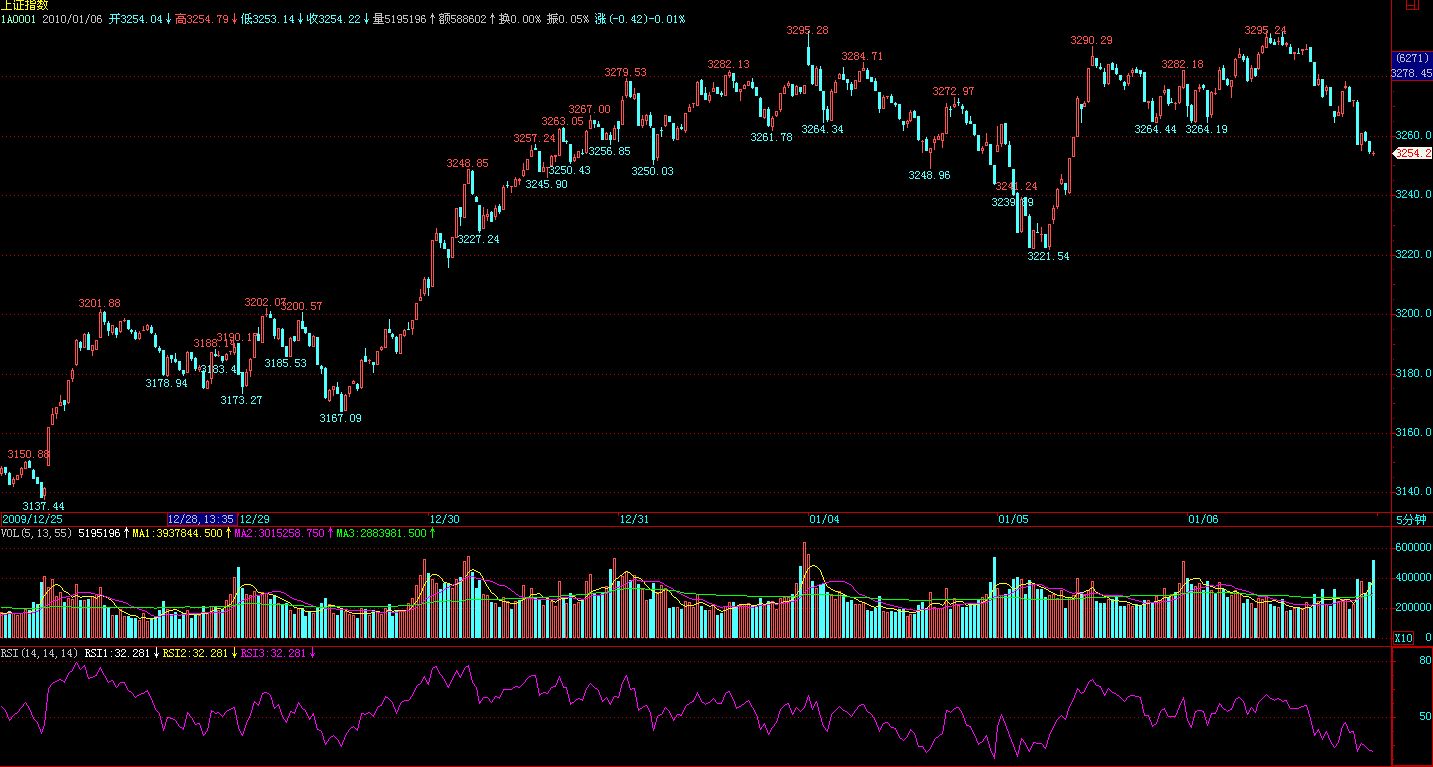This screenshot has height=767, width=1433.
Task: Click the 3284.71 high price label
Action: (862, 56)
